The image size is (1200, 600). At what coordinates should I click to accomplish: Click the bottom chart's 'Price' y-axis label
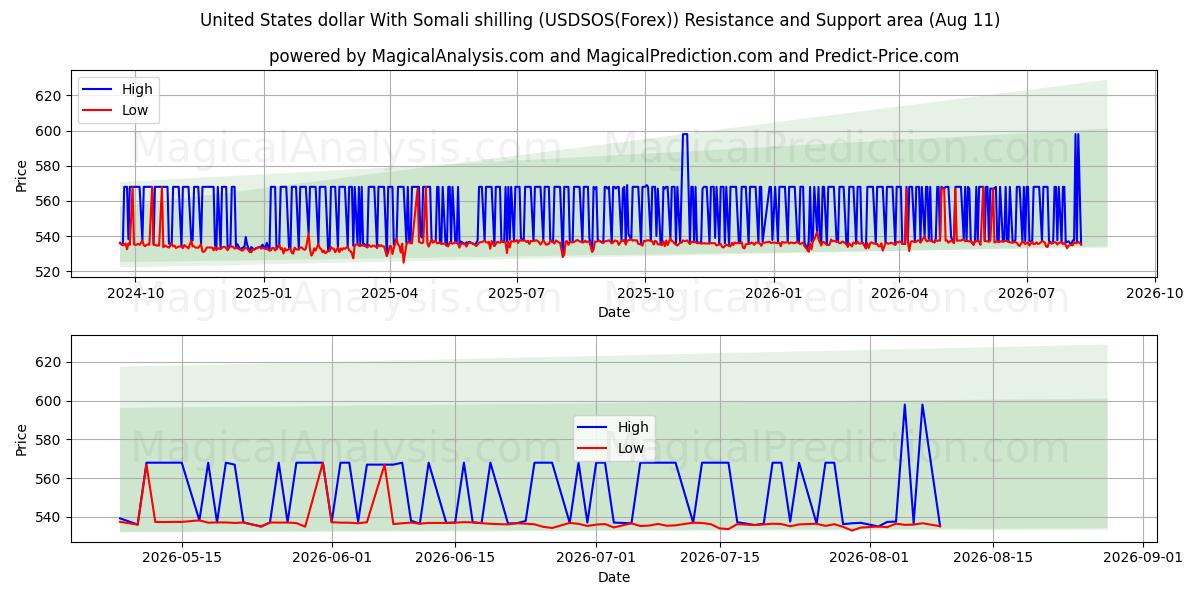point(22,440)
